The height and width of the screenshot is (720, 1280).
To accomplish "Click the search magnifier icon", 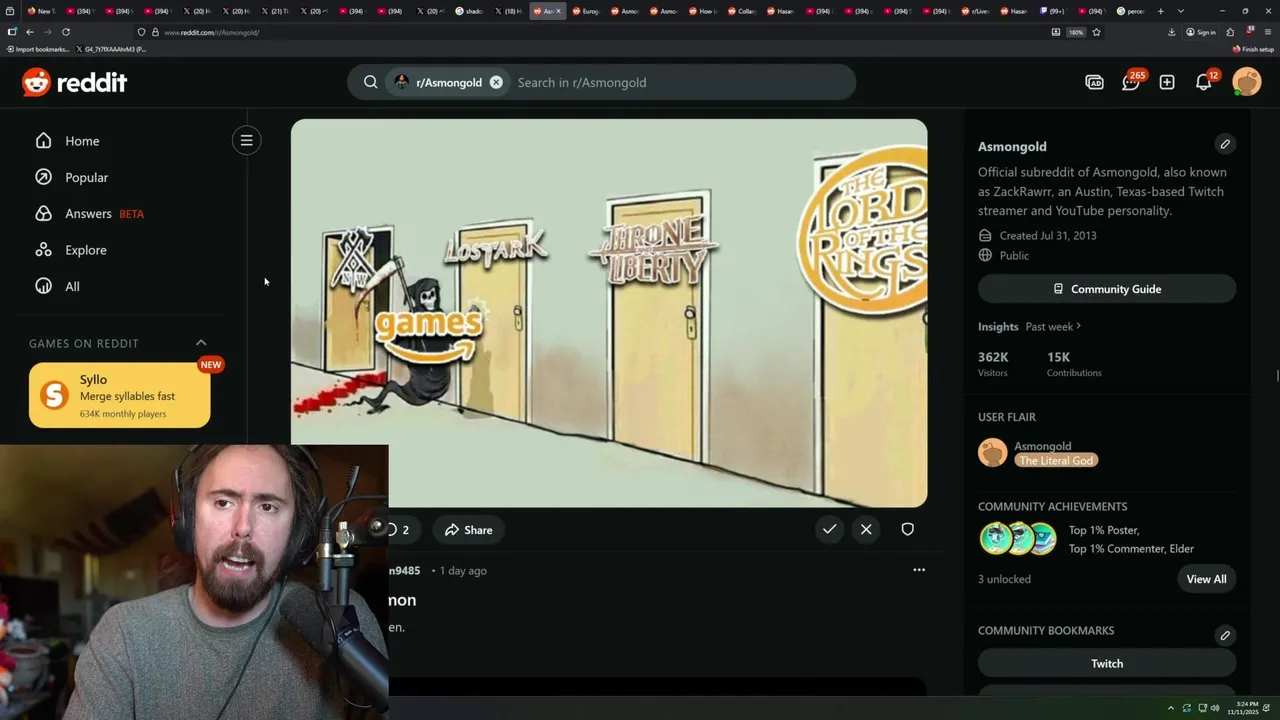I will [371, 82].
